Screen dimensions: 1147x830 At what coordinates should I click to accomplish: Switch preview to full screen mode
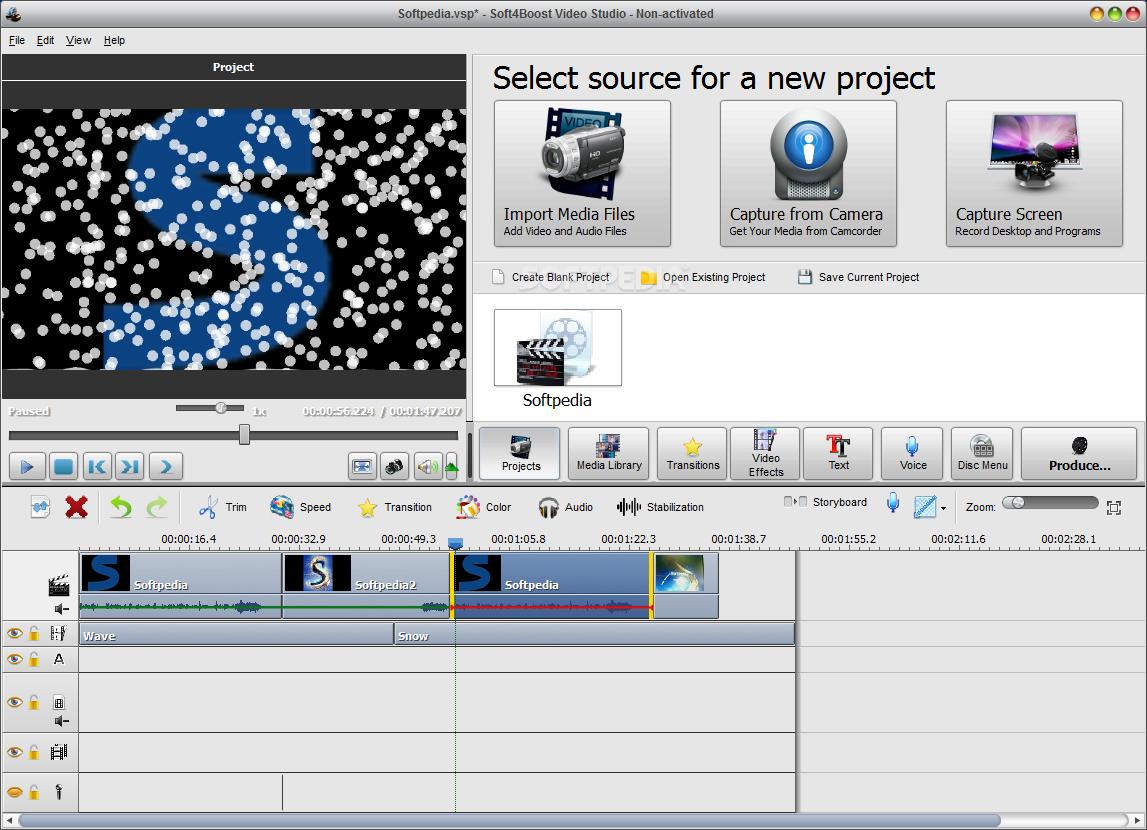coord(362,467)
